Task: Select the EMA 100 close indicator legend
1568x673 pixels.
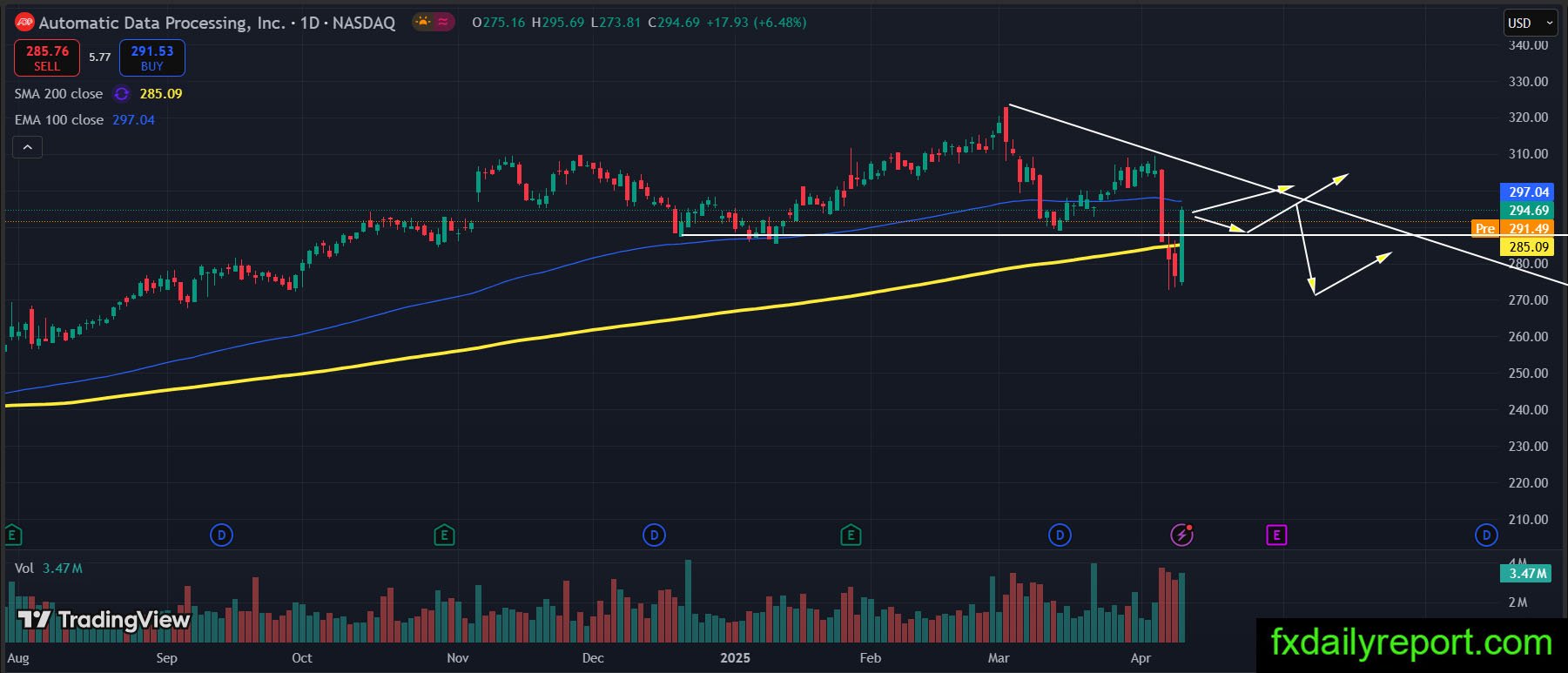Action: click(59, 120)
